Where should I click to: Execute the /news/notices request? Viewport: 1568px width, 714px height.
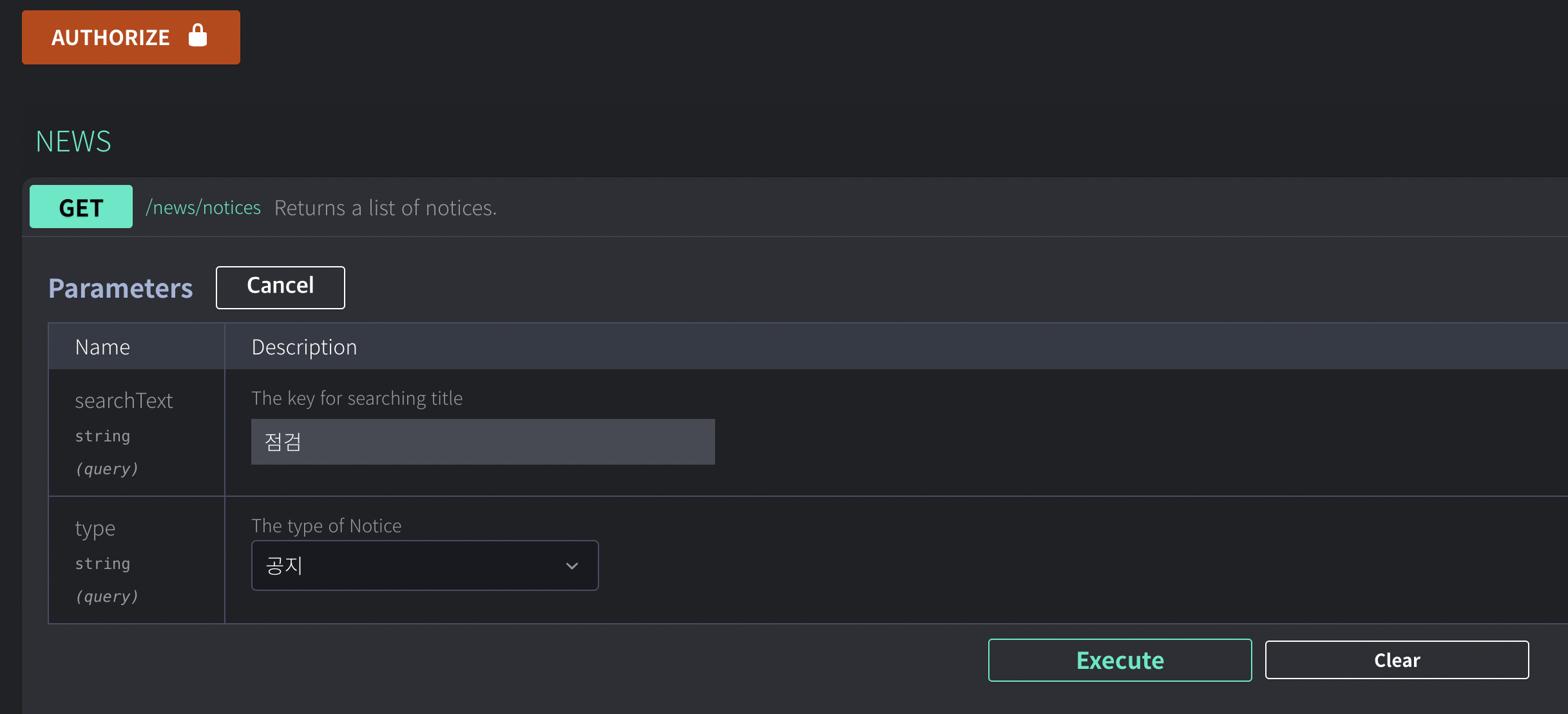coord(1120,659)
